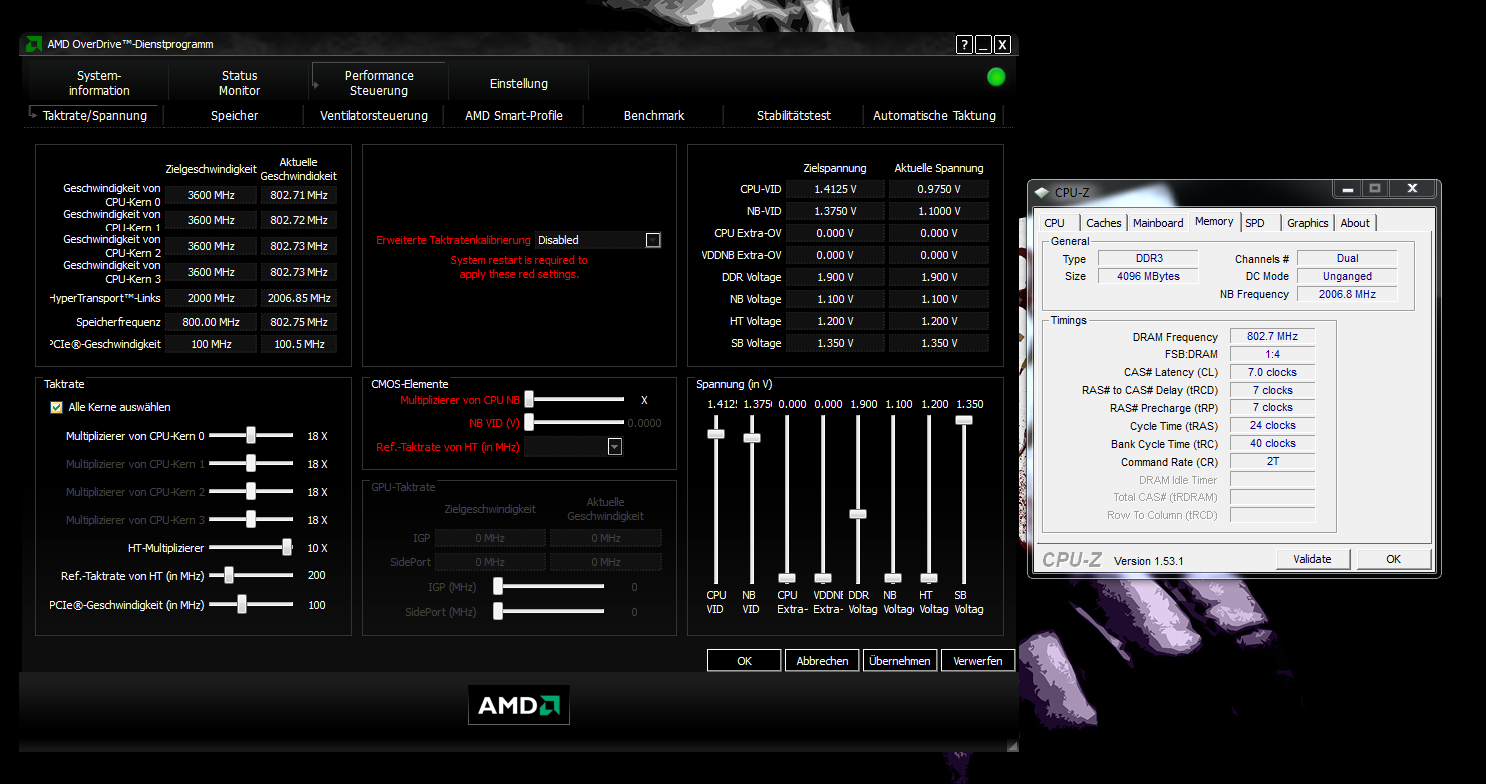The image size is (1486, 784).
Task: Click the AMD logo at bottom
Action: tap(518, 705)
